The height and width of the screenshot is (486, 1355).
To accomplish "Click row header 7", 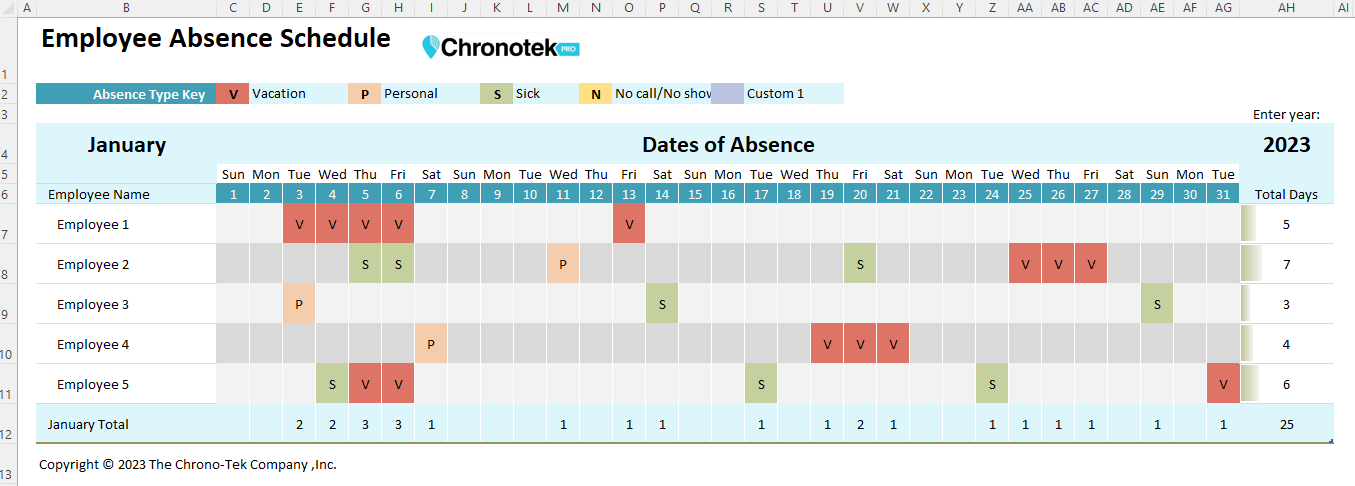I will [8, 233].
